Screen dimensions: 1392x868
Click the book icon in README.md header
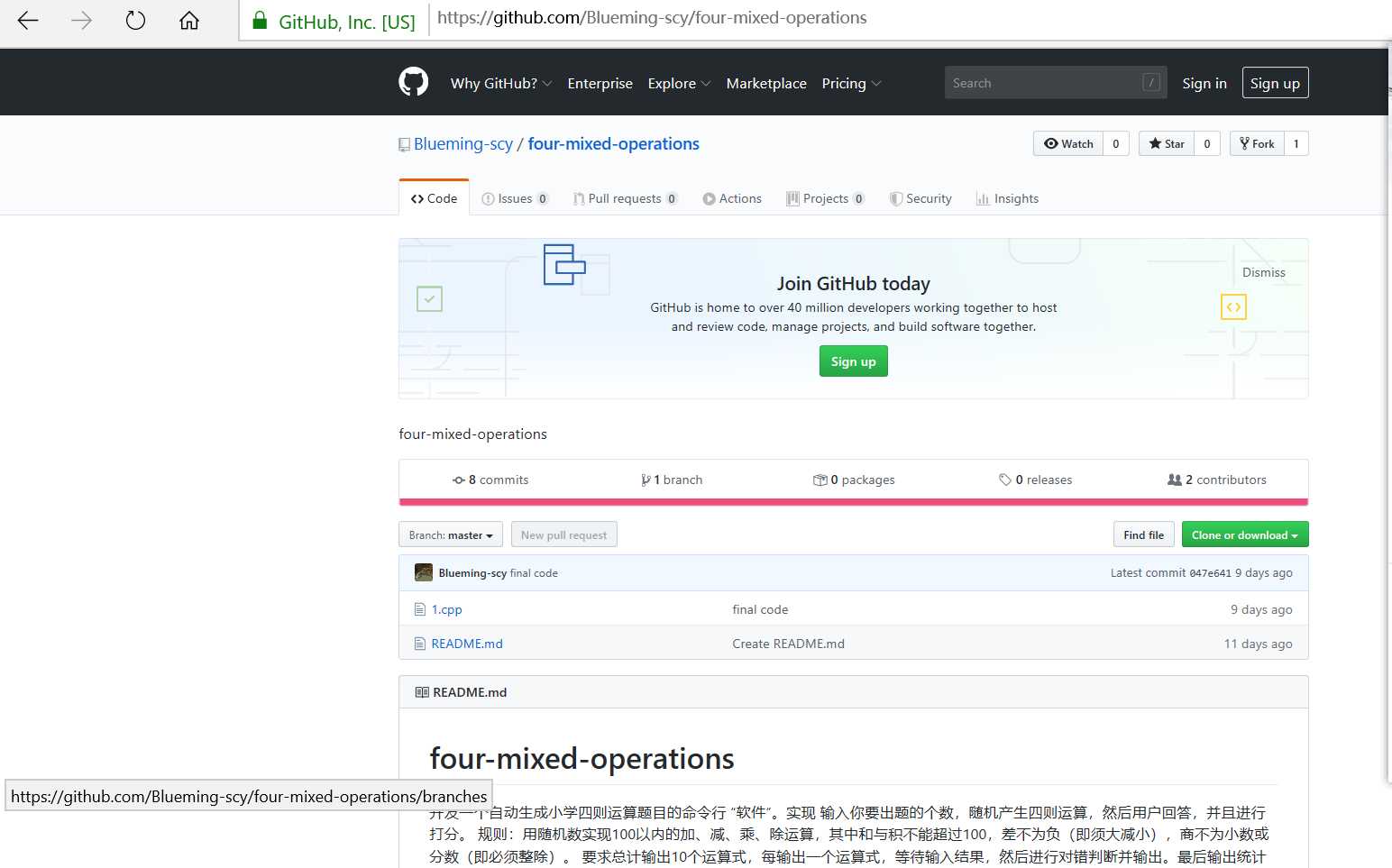421,692
